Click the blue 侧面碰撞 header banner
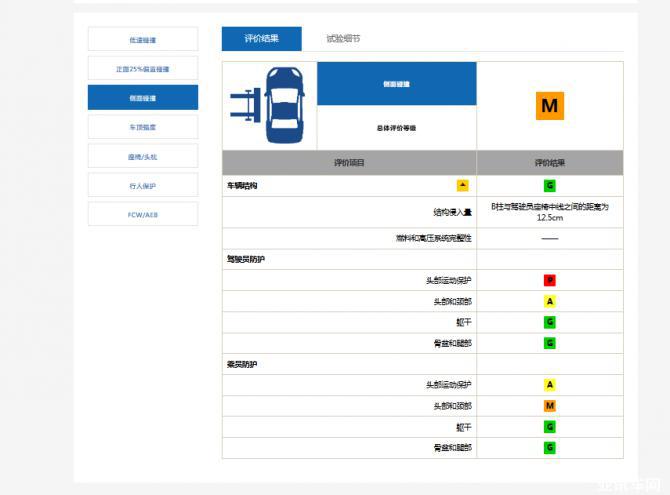The image size is (670, 495). 396,84
